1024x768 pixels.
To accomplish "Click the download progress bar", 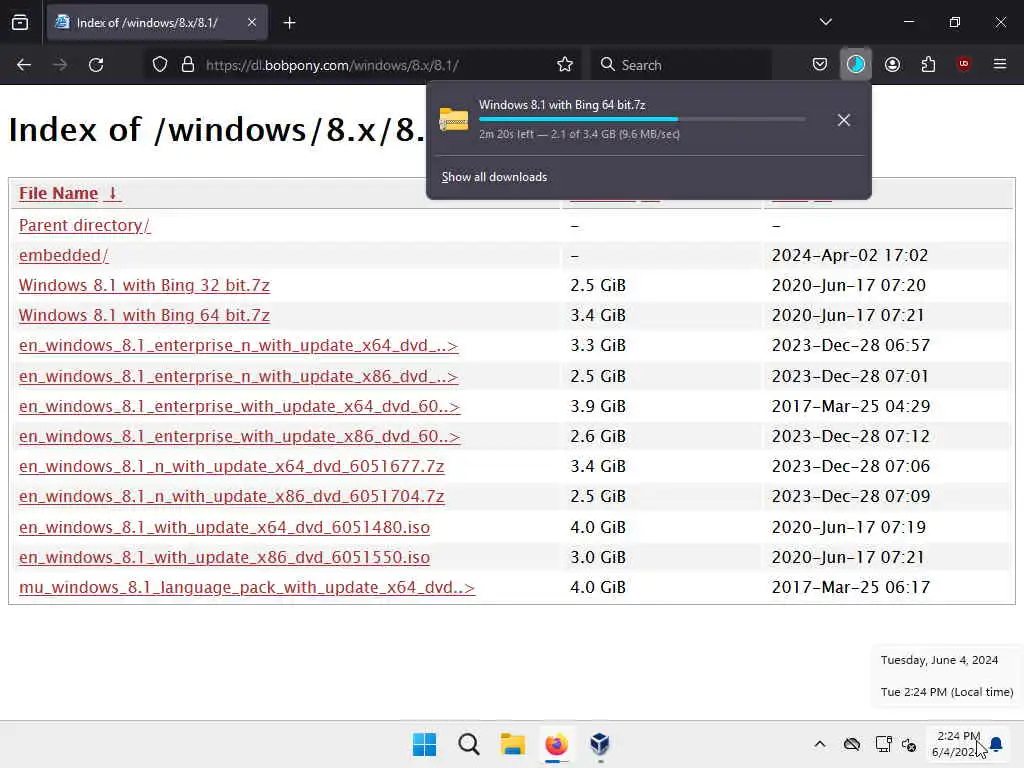I will click(x=642, y=119).
